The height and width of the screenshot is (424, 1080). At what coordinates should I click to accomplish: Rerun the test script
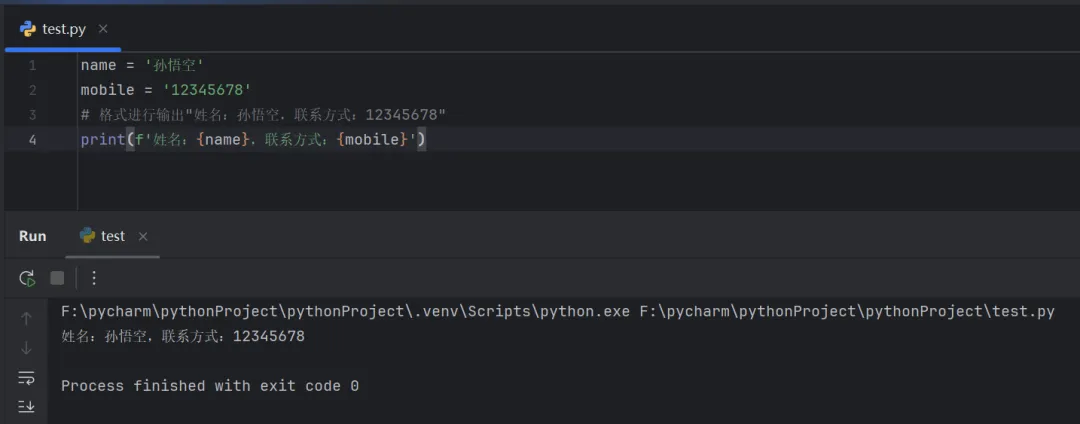tap(27, 278)
